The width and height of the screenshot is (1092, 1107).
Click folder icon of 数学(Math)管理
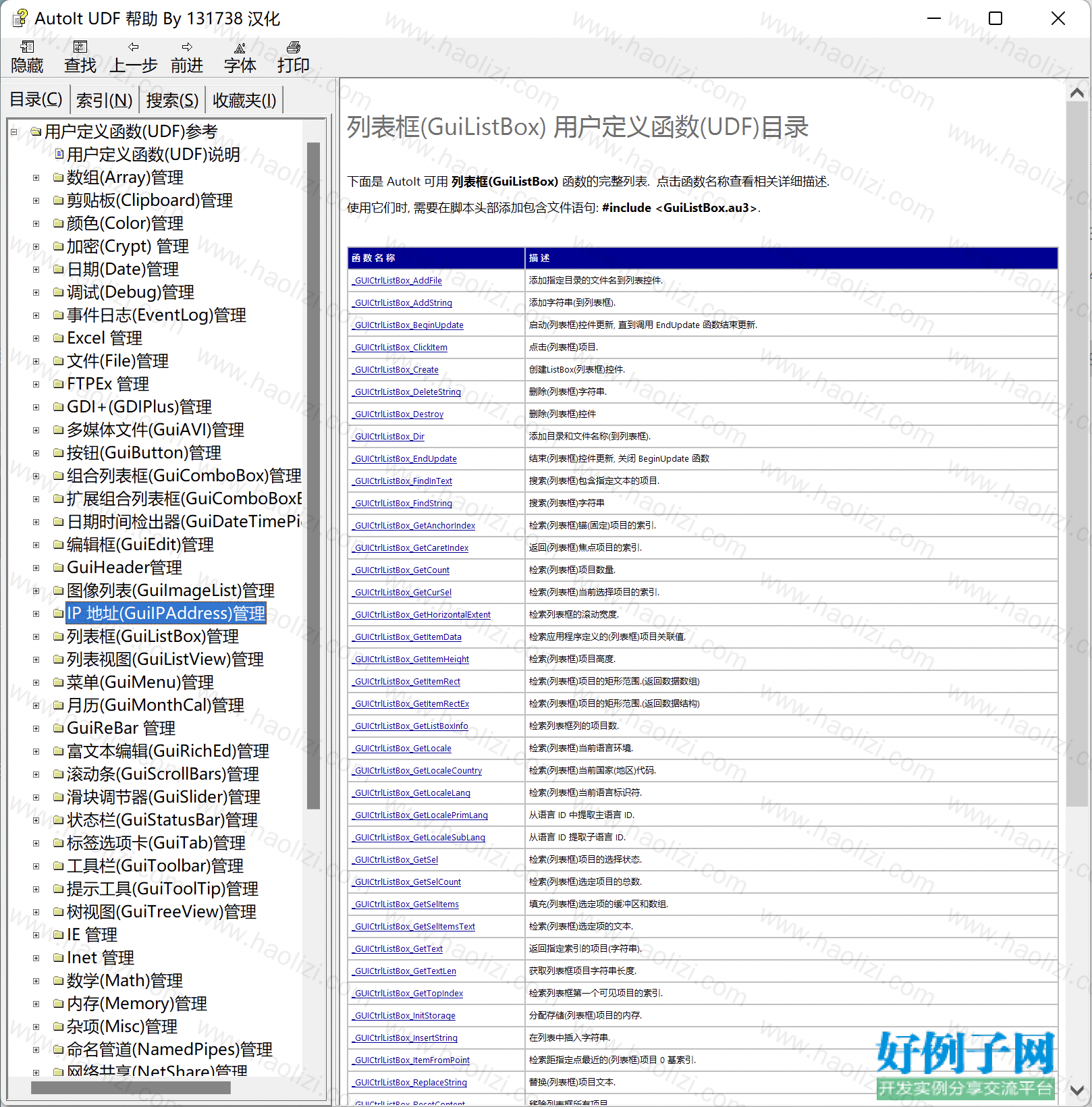click(x=59, y=981)
